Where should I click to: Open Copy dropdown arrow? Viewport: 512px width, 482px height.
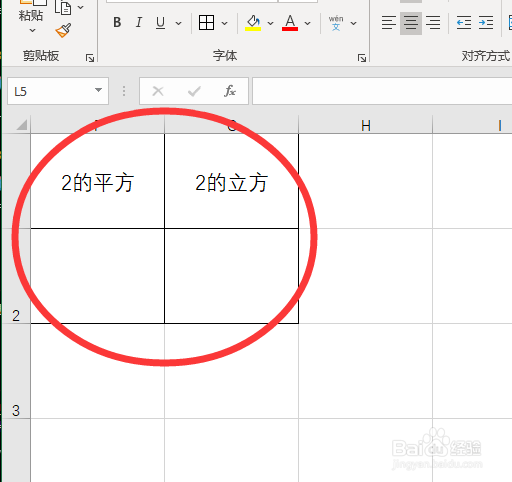[x=80, y=7]
